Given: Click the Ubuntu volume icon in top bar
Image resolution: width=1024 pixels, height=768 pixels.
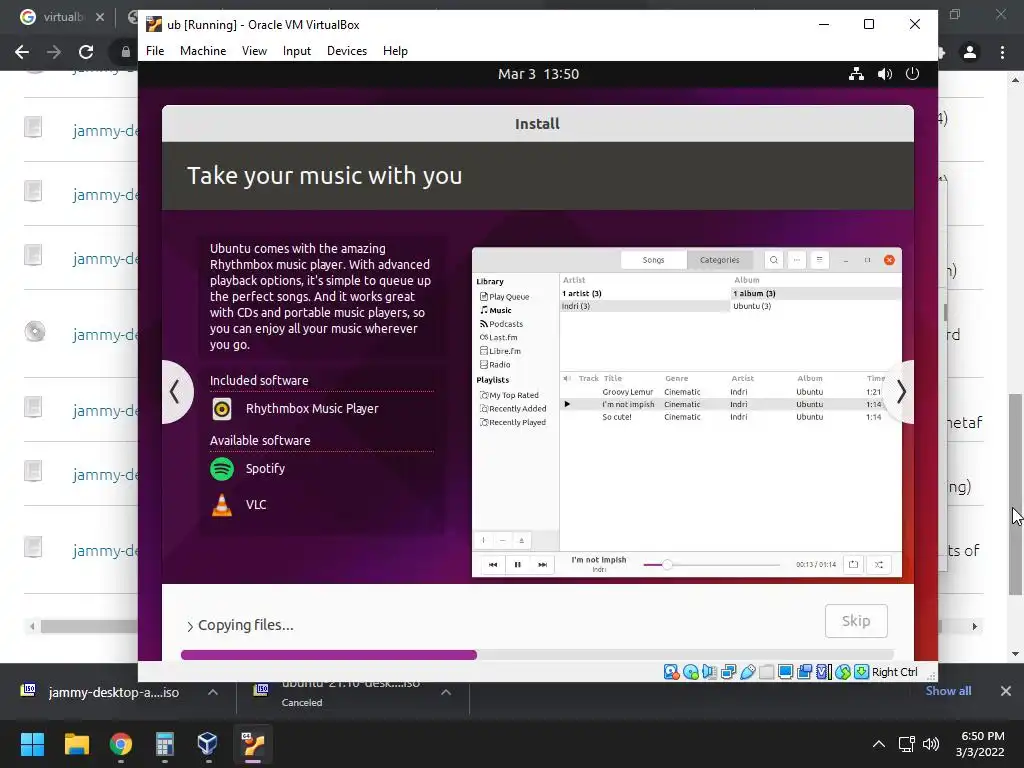Looking at the screenshot, I should coord(885,74).
